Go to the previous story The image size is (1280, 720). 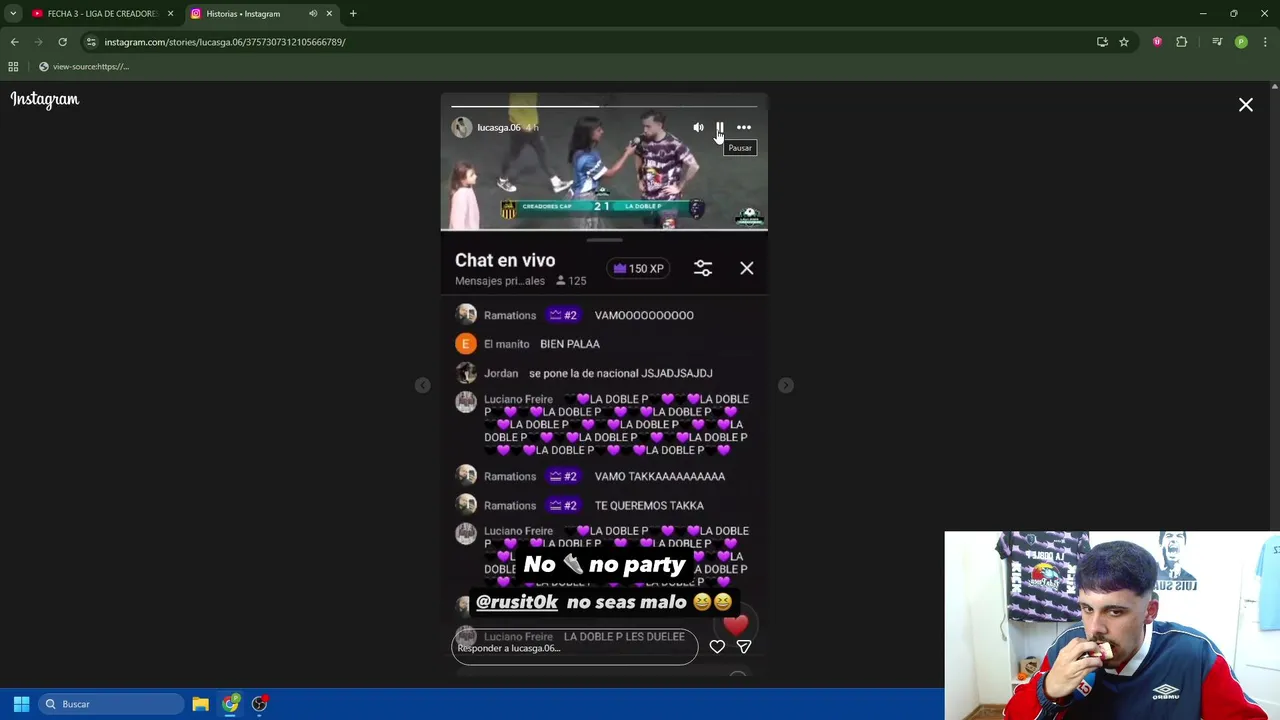click(x=423, y=385)
